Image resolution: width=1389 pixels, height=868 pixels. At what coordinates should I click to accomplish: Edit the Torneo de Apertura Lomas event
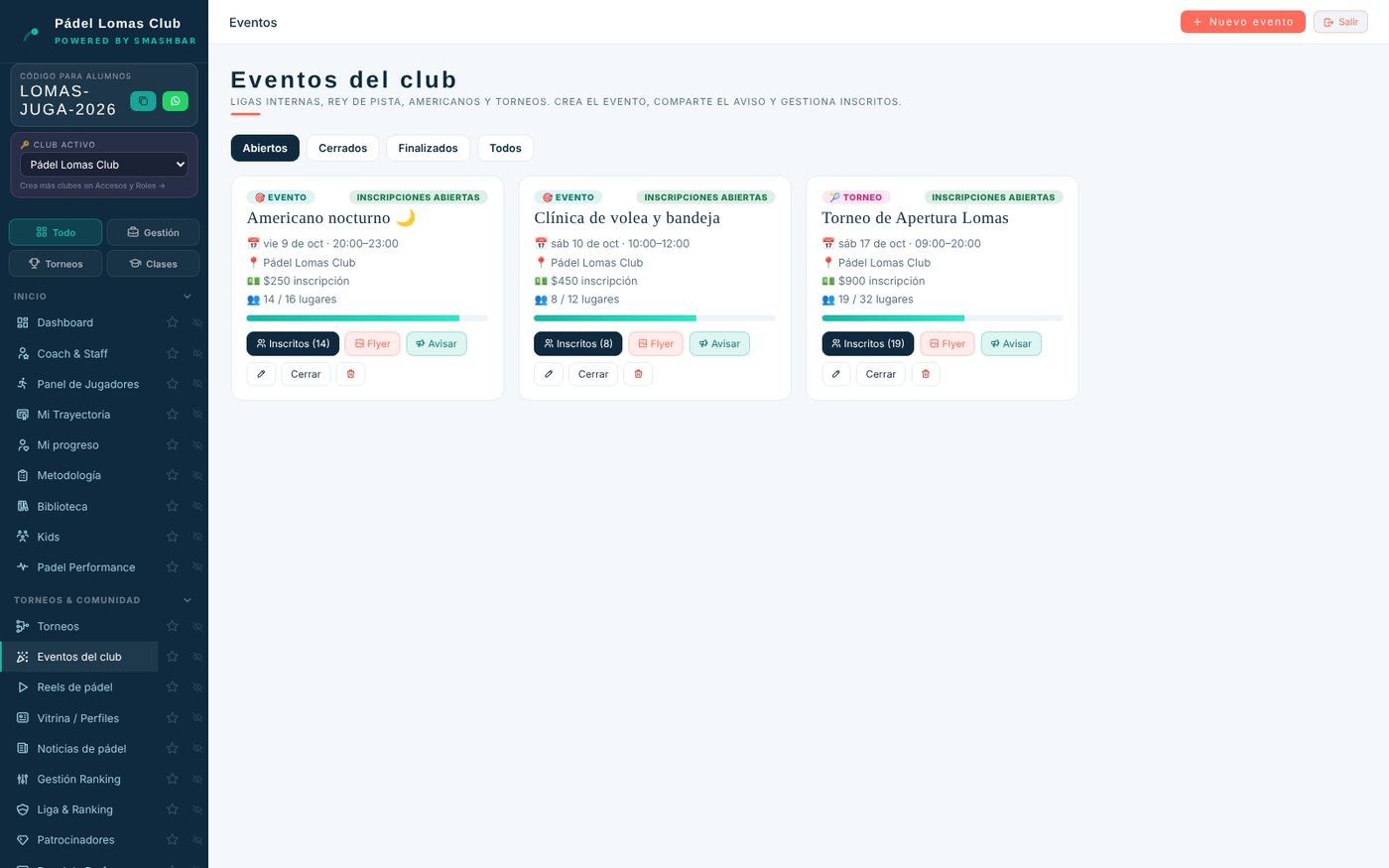point(836,374)
